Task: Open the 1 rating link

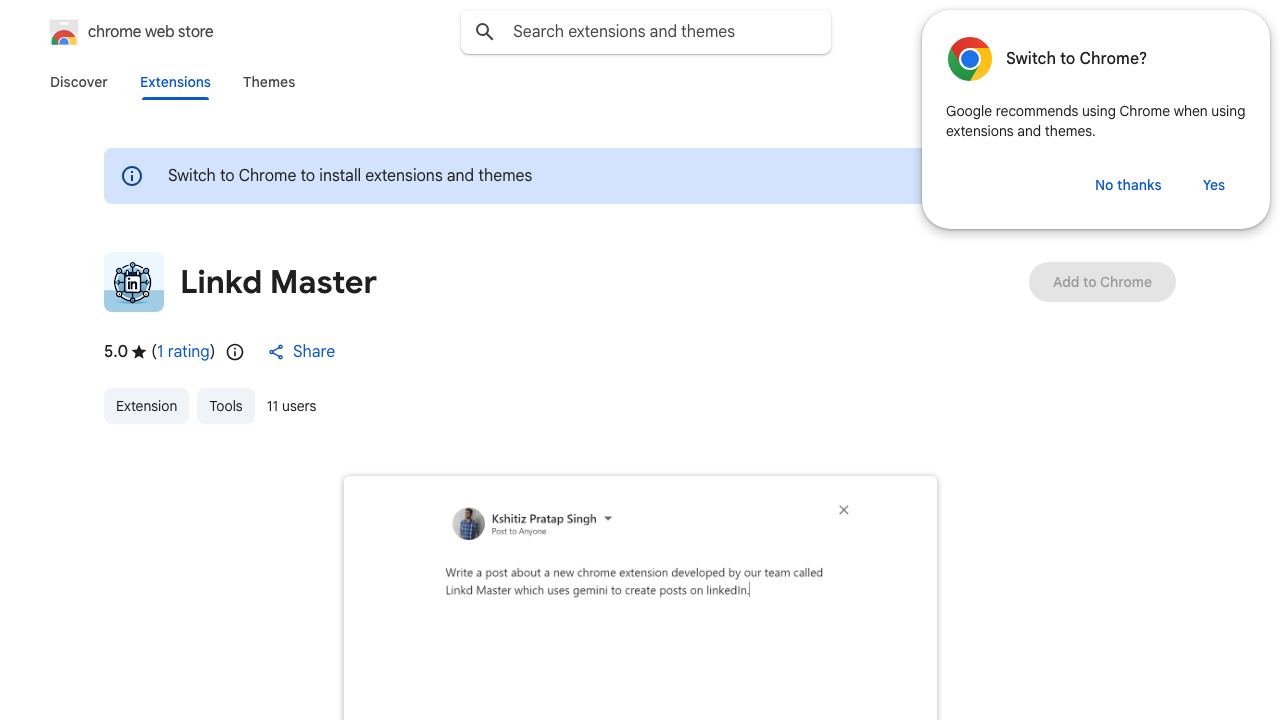Action: 184,352
